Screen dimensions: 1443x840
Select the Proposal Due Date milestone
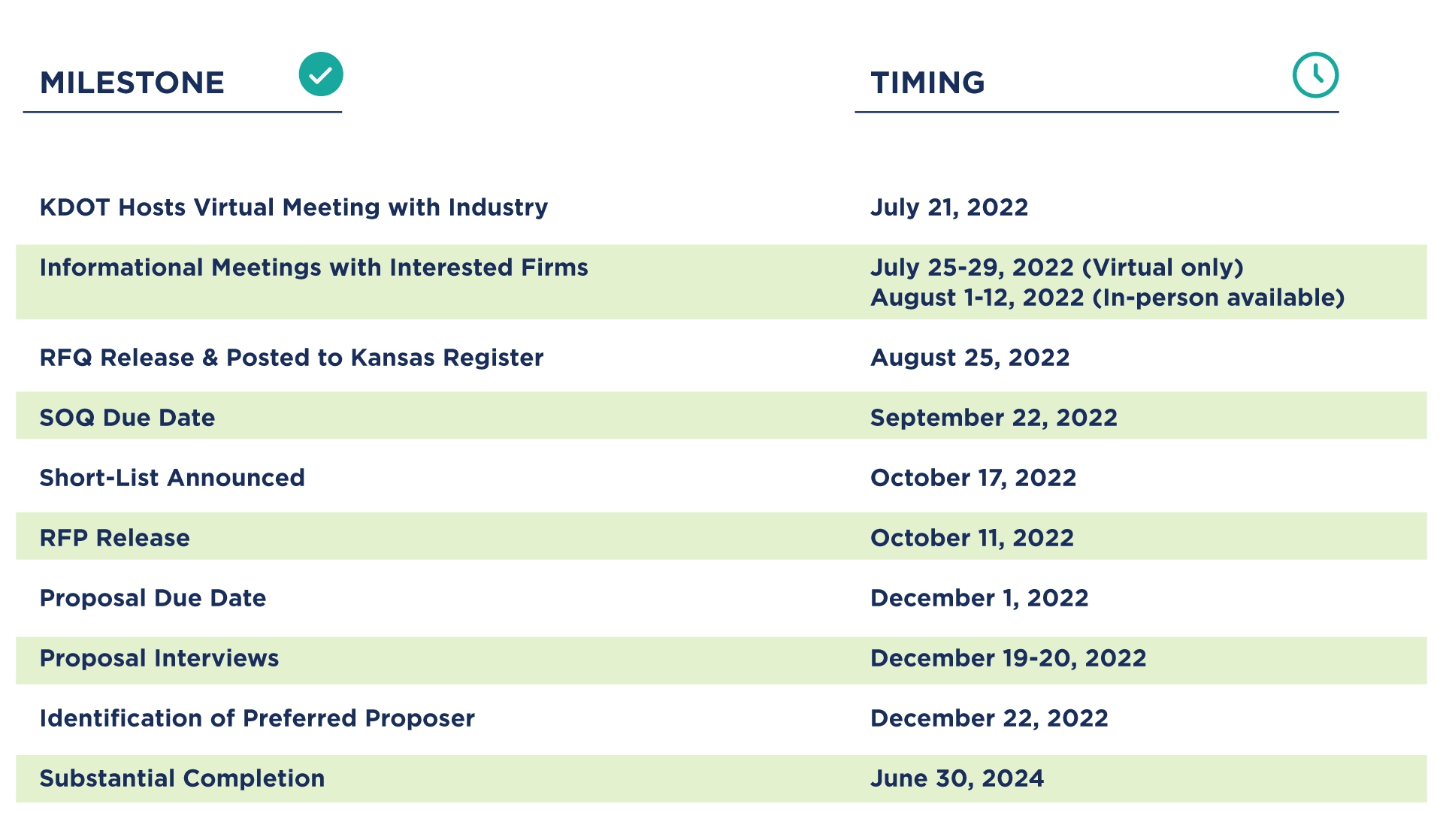pyautogui.click(x=153, y=598)
